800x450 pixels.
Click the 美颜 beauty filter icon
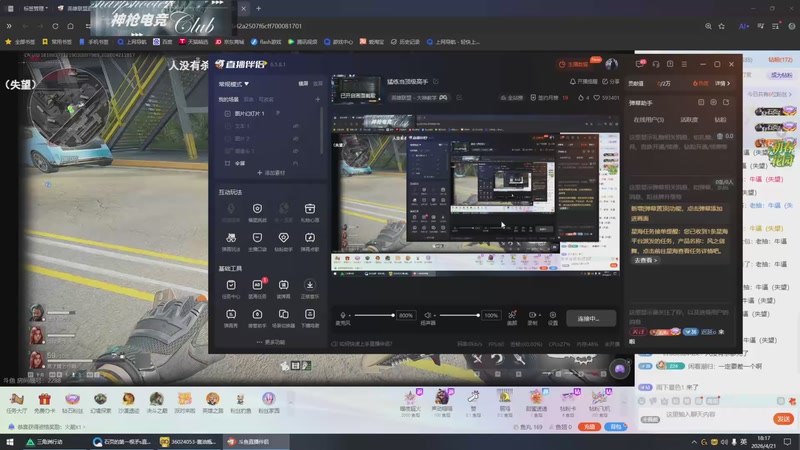tap(512, 315)
